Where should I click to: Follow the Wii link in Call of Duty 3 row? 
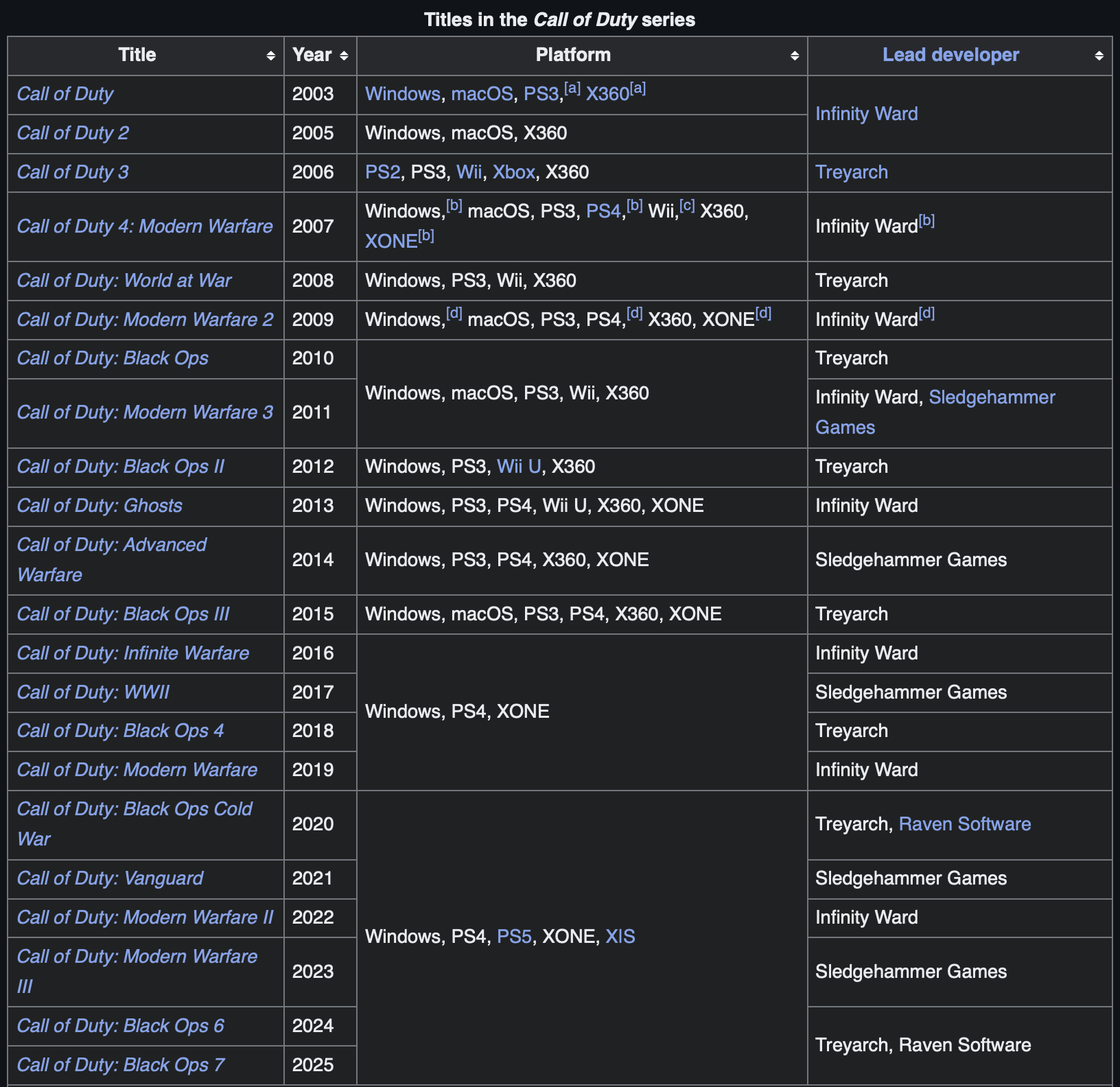click(x=469, y=172)
